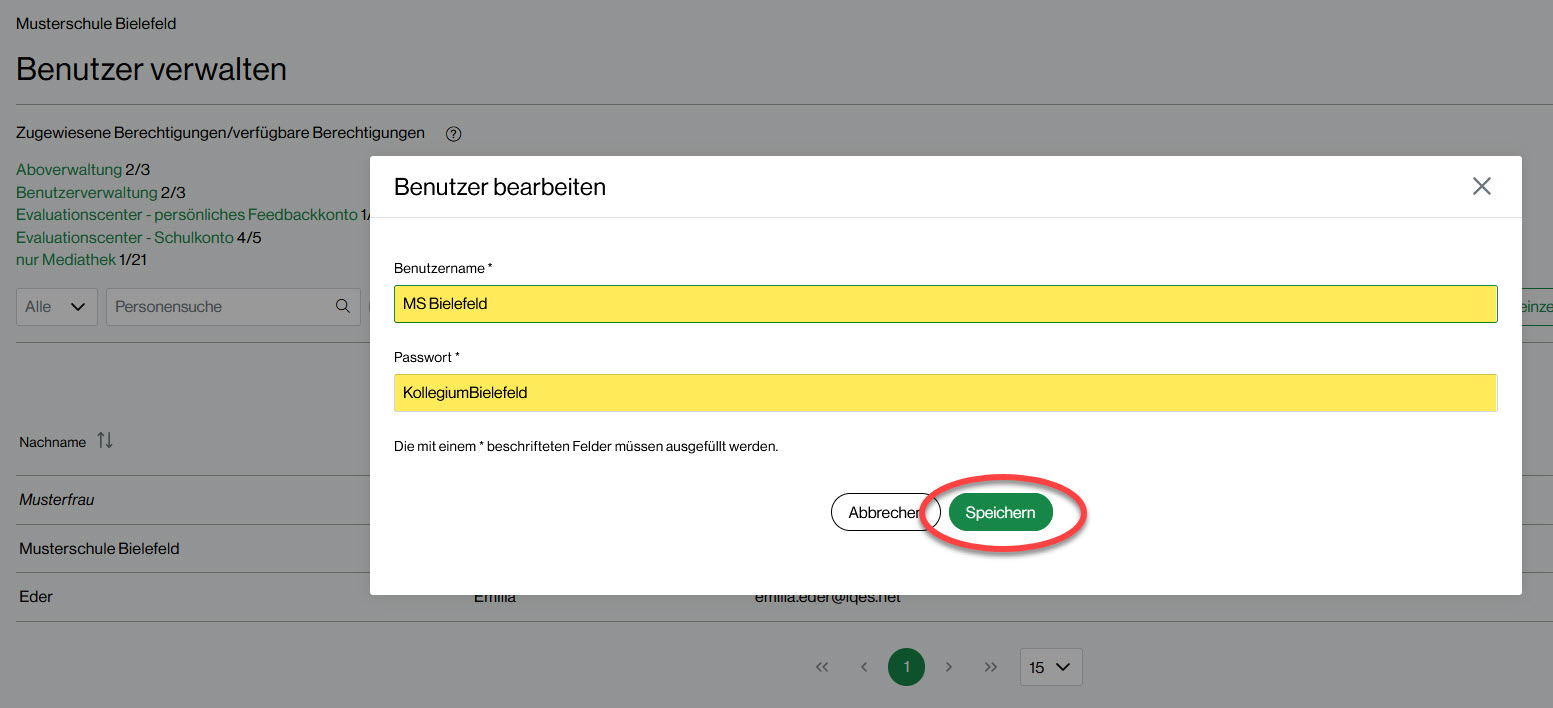Expand the rows-per-page dropdown showing 15
Screen dimensions: 1553x708
[x=1050, y=667]
